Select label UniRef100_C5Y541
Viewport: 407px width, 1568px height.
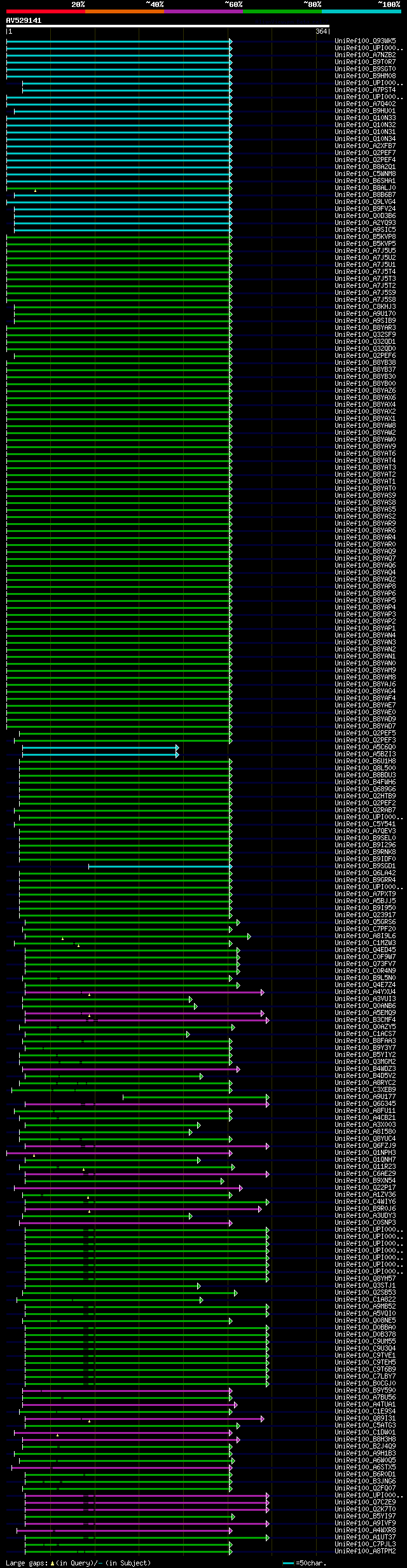[365, 824]
